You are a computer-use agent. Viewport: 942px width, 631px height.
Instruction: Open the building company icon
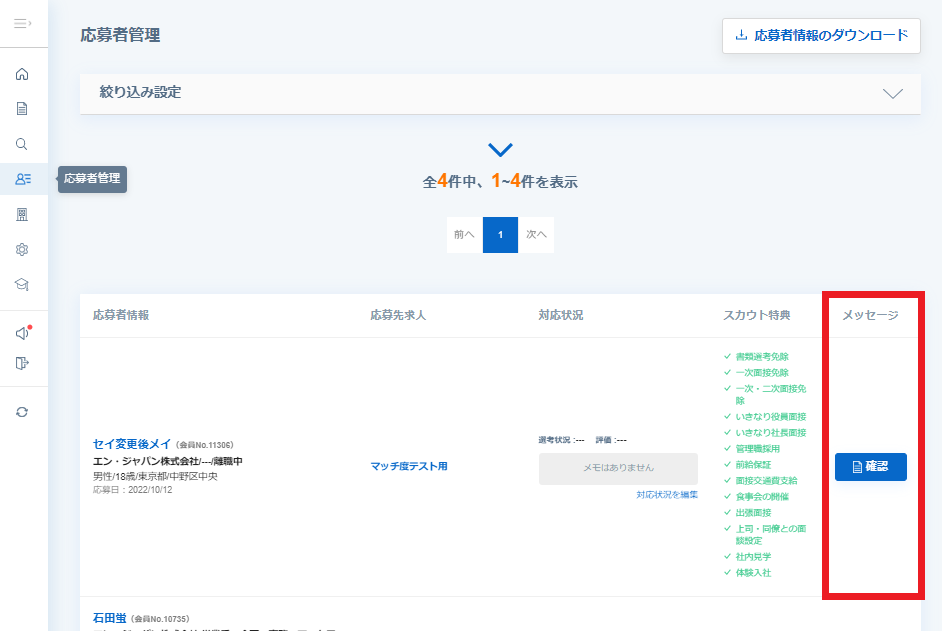click(x=22, y=215)
